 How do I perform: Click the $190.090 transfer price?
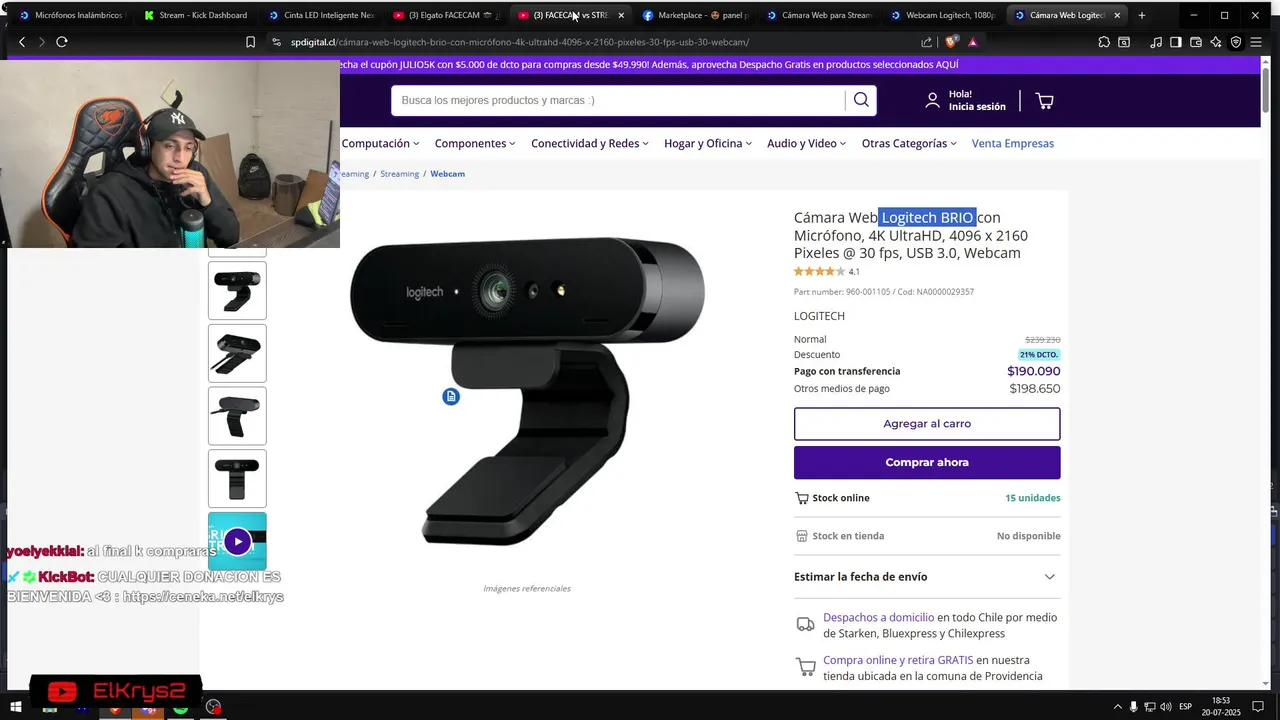pos(1033,371)
